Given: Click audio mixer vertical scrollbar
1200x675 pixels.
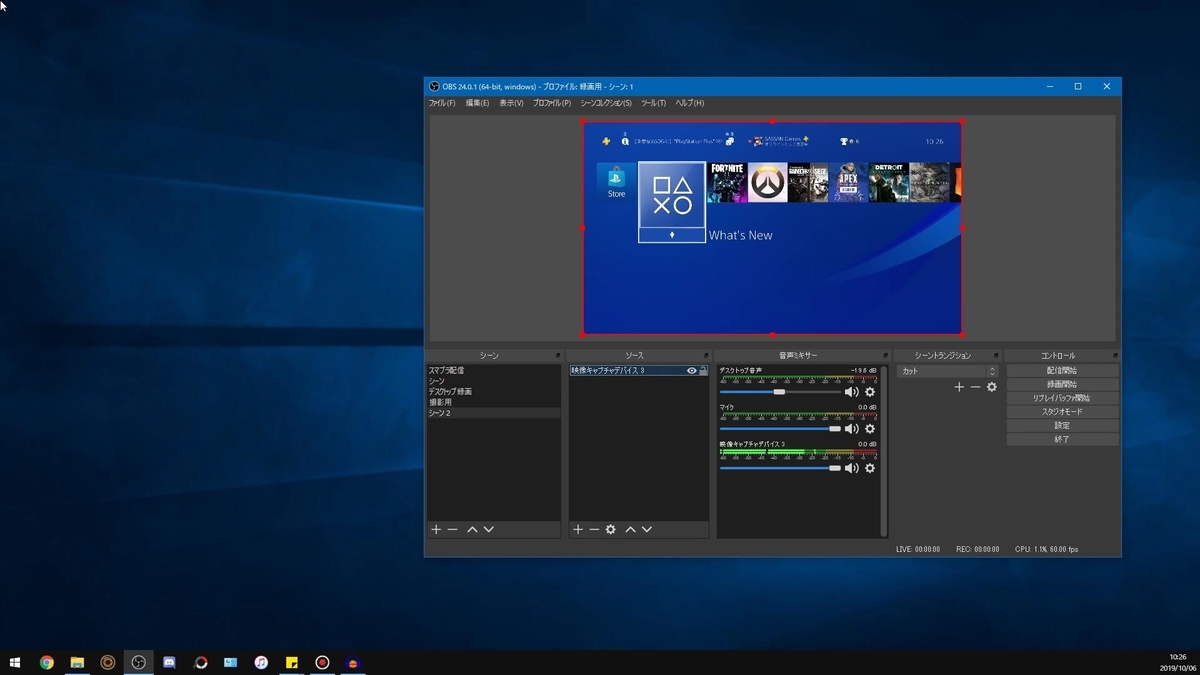Looking at the screenshot, I should click(883, 450).
